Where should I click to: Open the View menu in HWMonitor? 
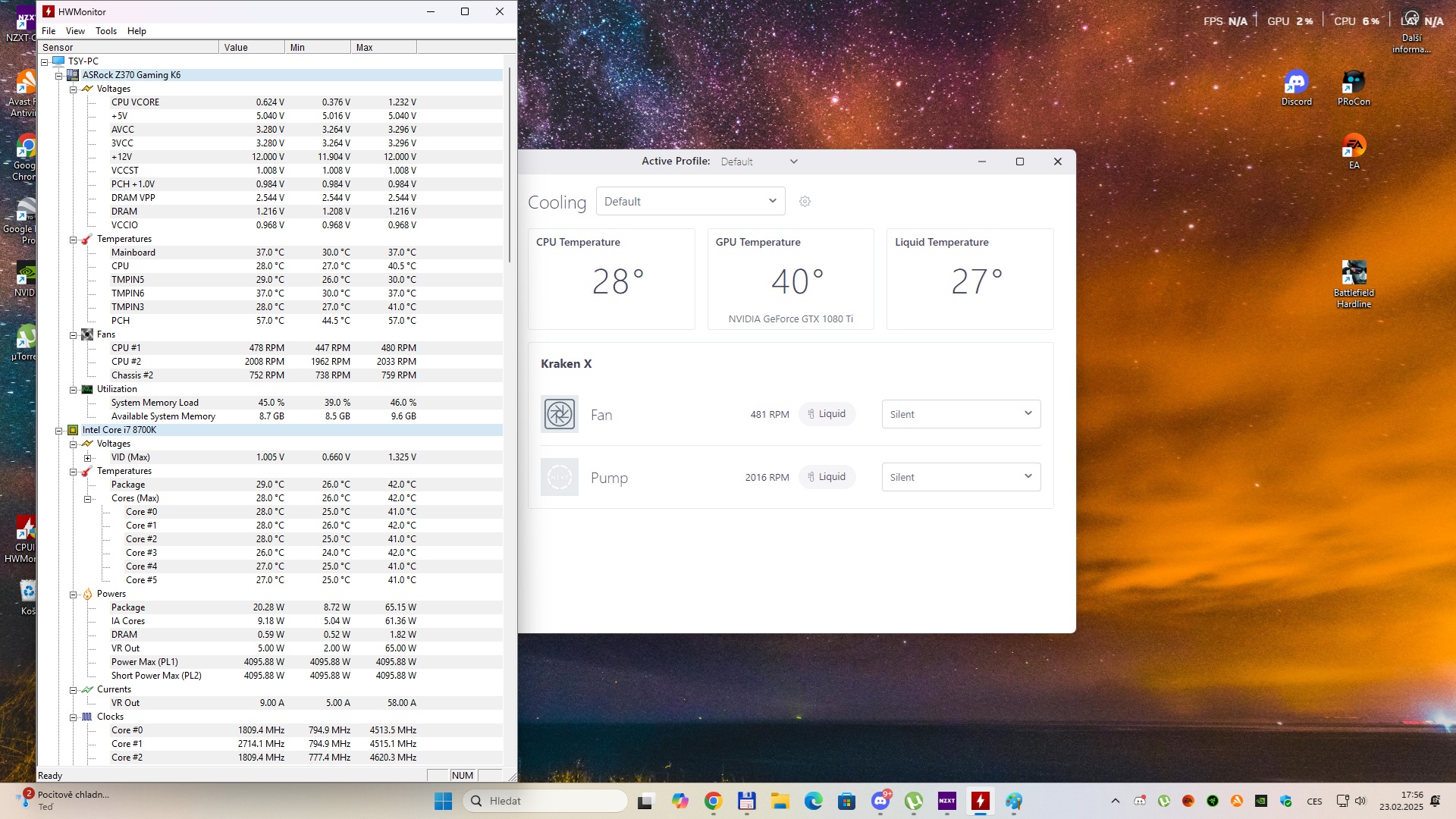point(75,31)
